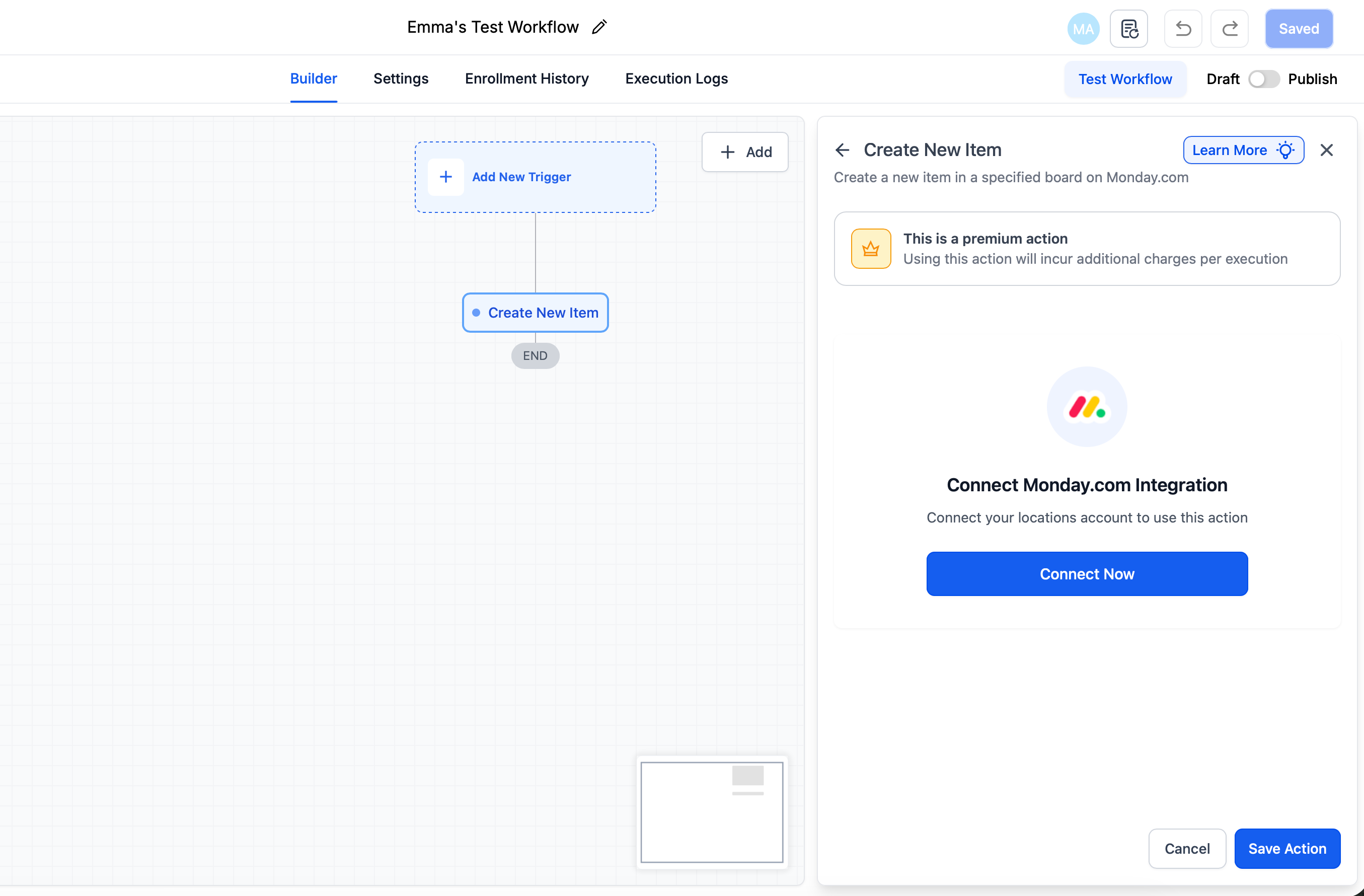This screenshot has width=1364, height=896.
Task: Click the plus icon on Add New Trigger
Action: [x=446, y=177]
